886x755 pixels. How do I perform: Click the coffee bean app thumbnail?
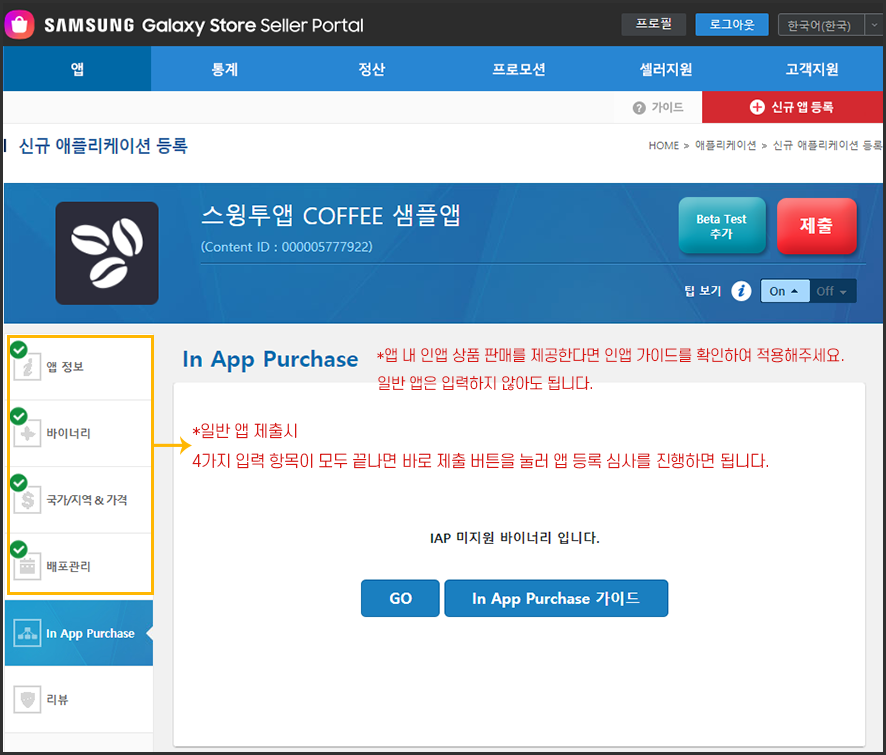pos(107,253)
